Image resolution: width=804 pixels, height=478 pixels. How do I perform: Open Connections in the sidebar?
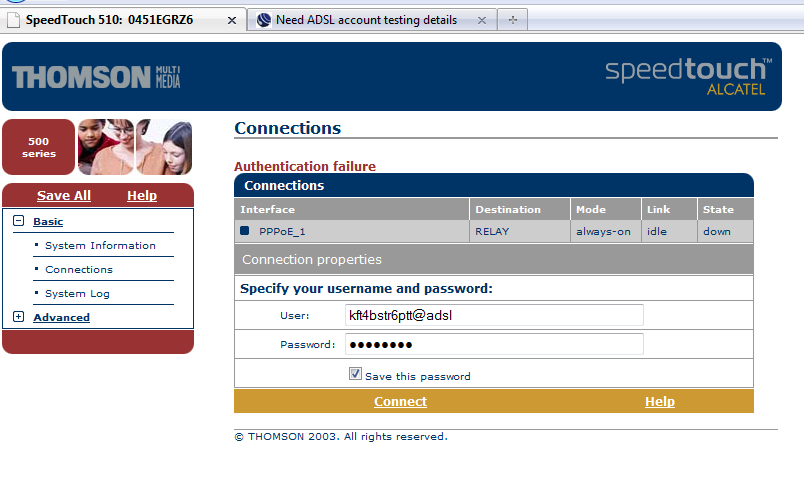point(79,270)
